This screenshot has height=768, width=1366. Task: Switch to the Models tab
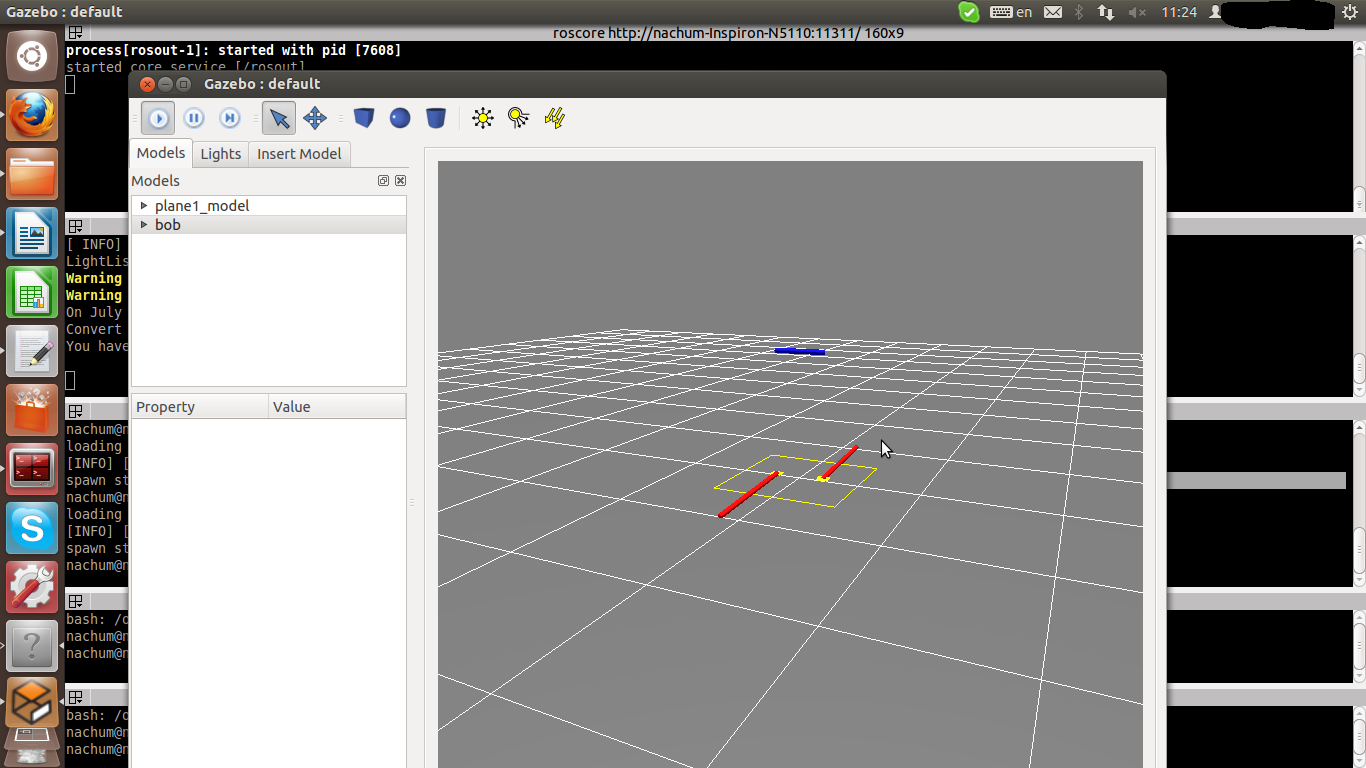coord(161,153)
